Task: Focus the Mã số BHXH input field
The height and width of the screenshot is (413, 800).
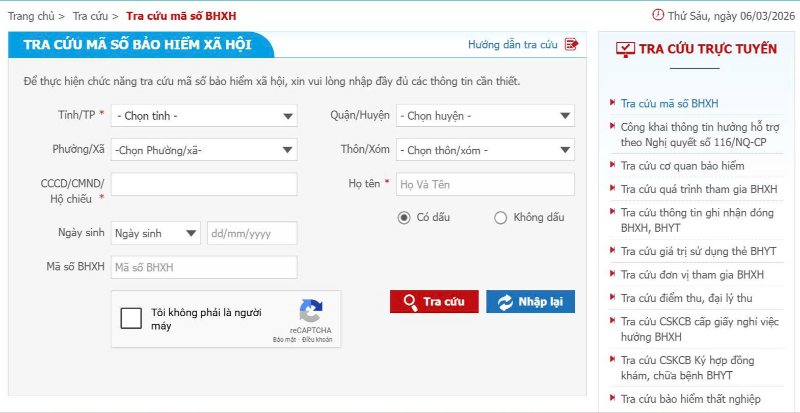Action: pos(204,268)
